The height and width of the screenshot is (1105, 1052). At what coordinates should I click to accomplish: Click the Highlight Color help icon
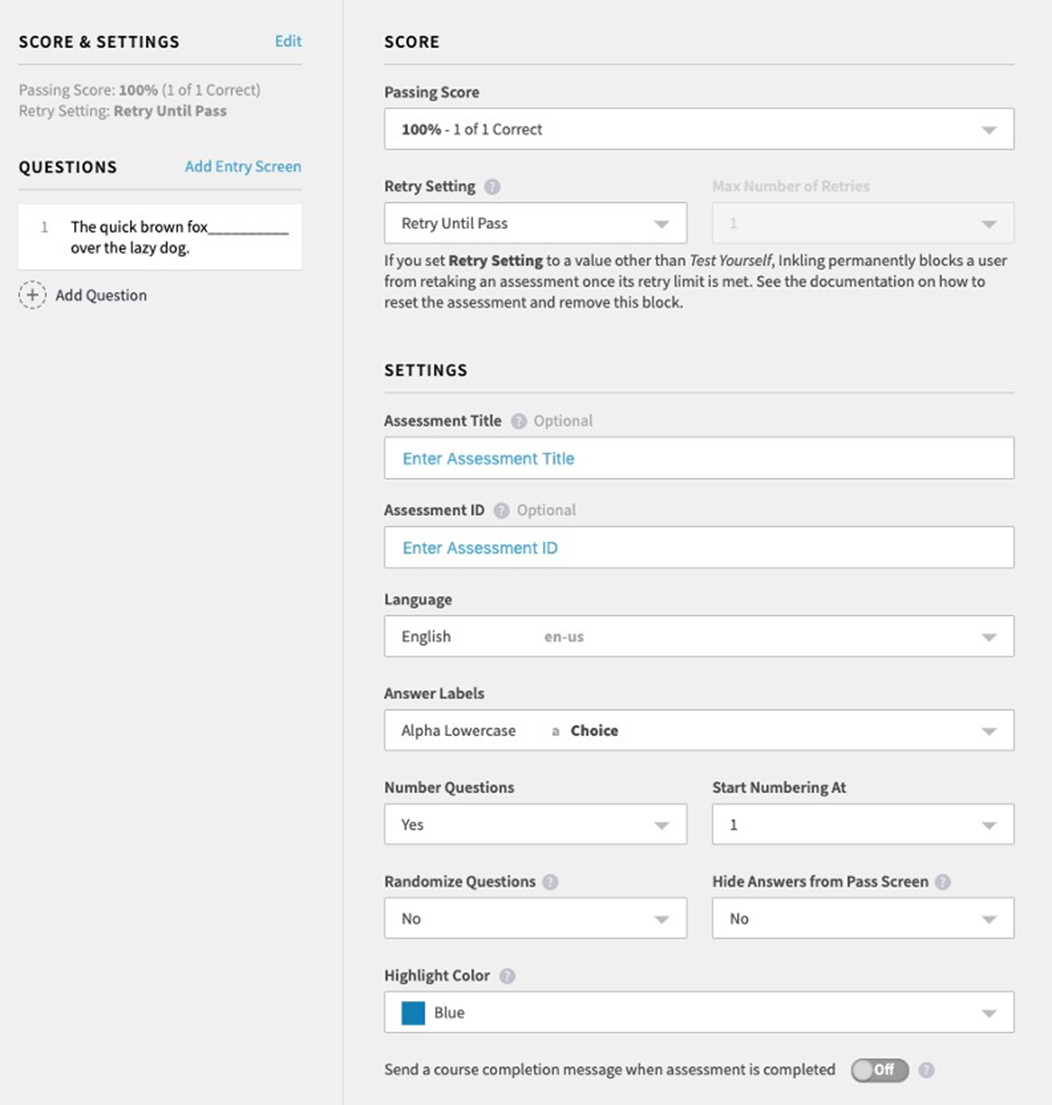click(x=507, y=976)
